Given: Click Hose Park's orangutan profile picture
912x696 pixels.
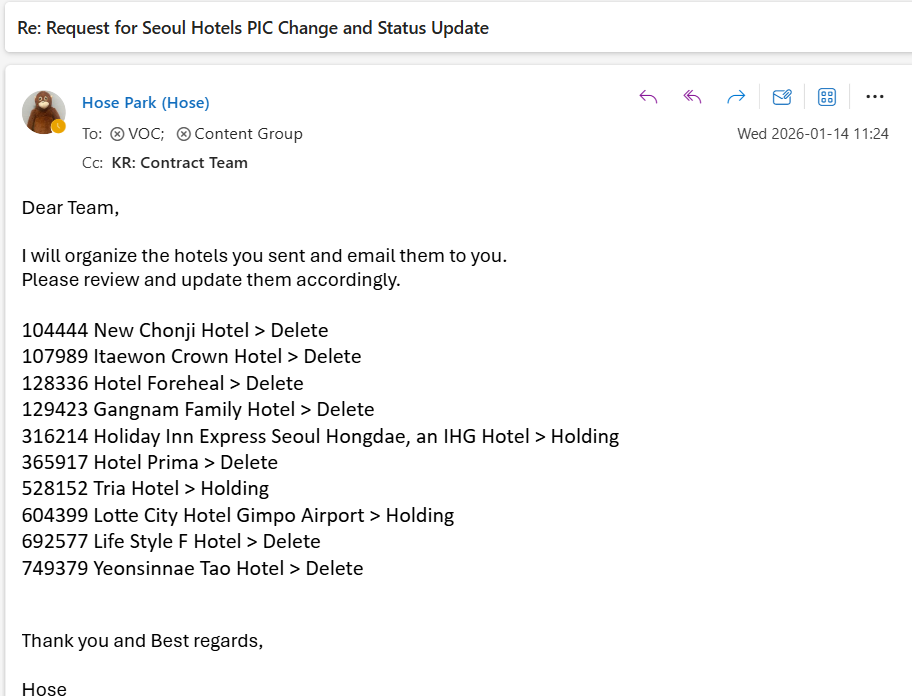Looking at the screenshot, I should coord(44,111).
